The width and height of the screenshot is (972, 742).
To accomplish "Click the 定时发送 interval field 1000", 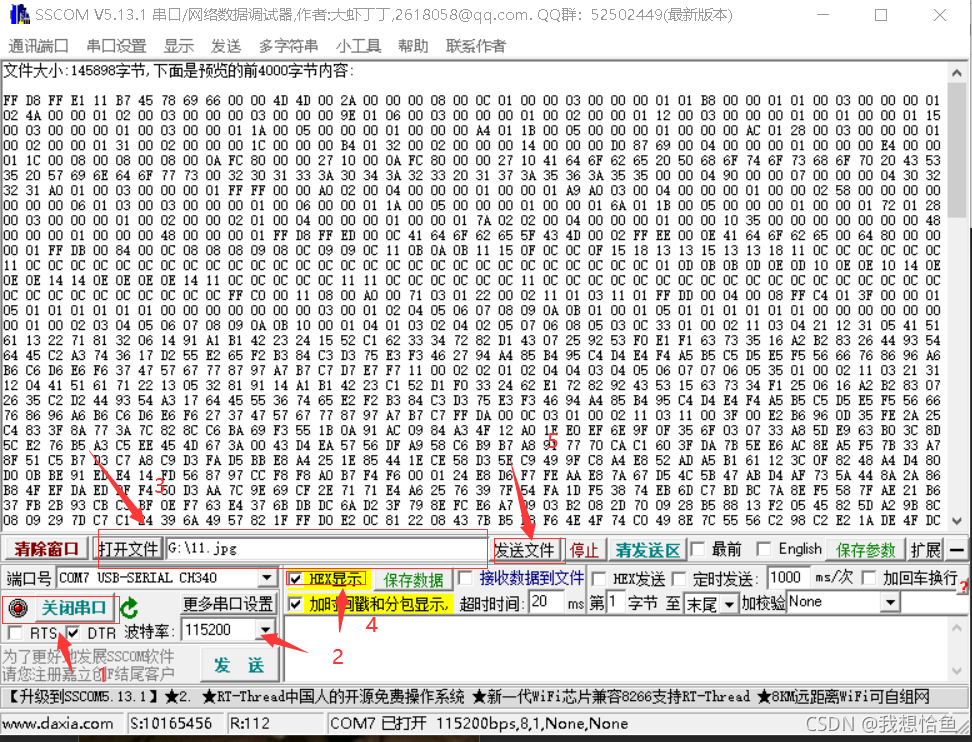I will click(788, 578).
